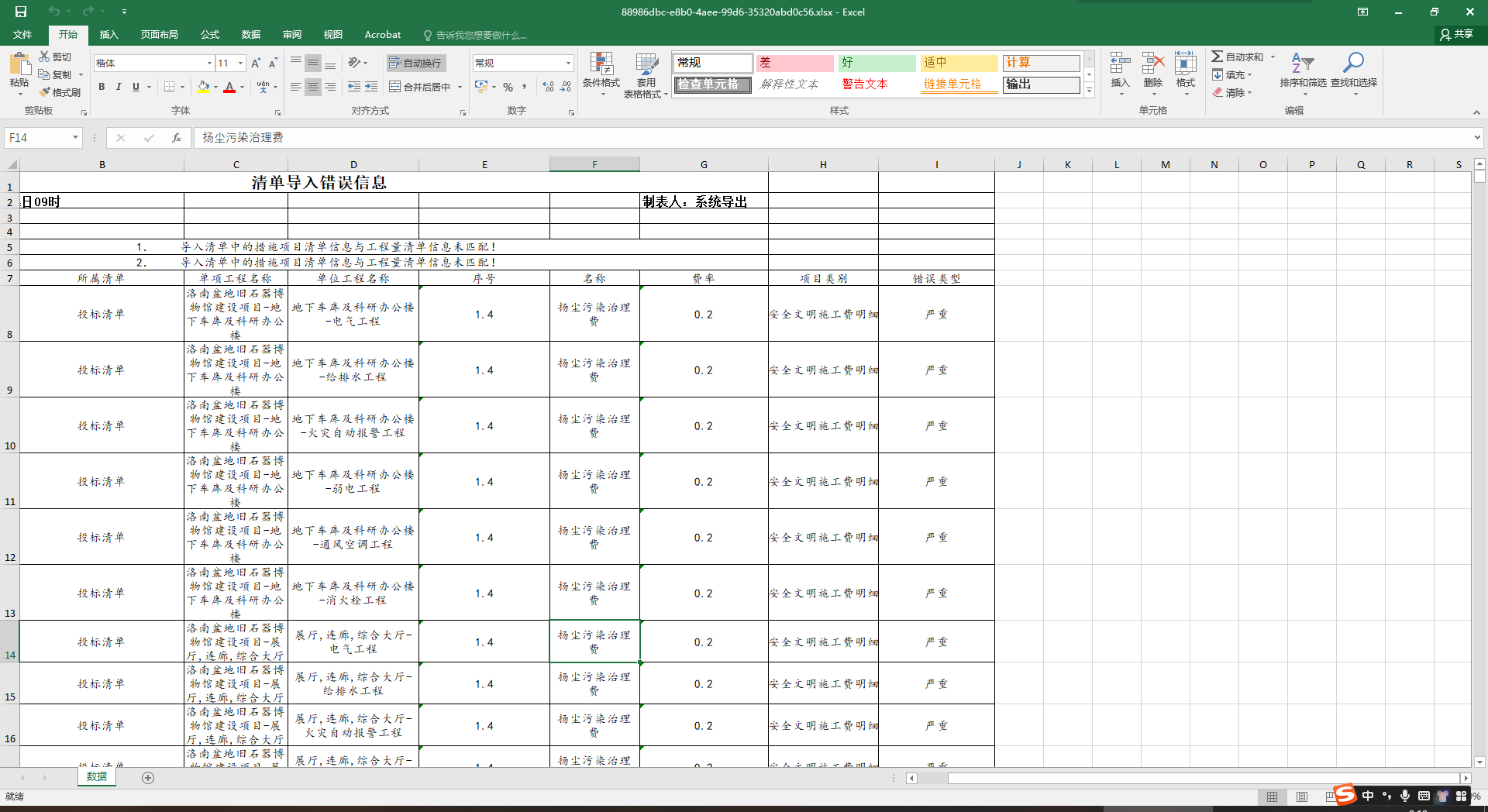Image resolution: width=1488 pixels, height=812 pixels.
Task: Click the Format as Table icon
Action: [646, 64]
